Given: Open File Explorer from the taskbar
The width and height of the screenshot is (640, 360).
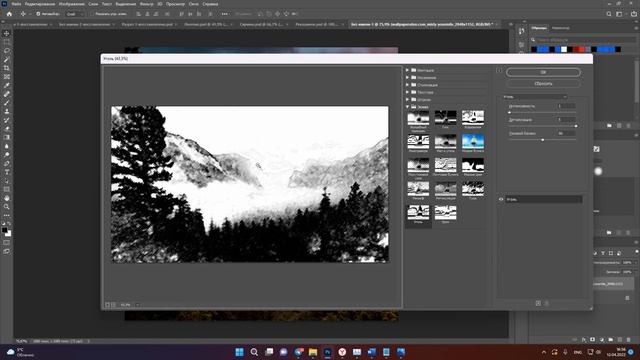Looking at the screenshot, I should (x=313, y=352).
